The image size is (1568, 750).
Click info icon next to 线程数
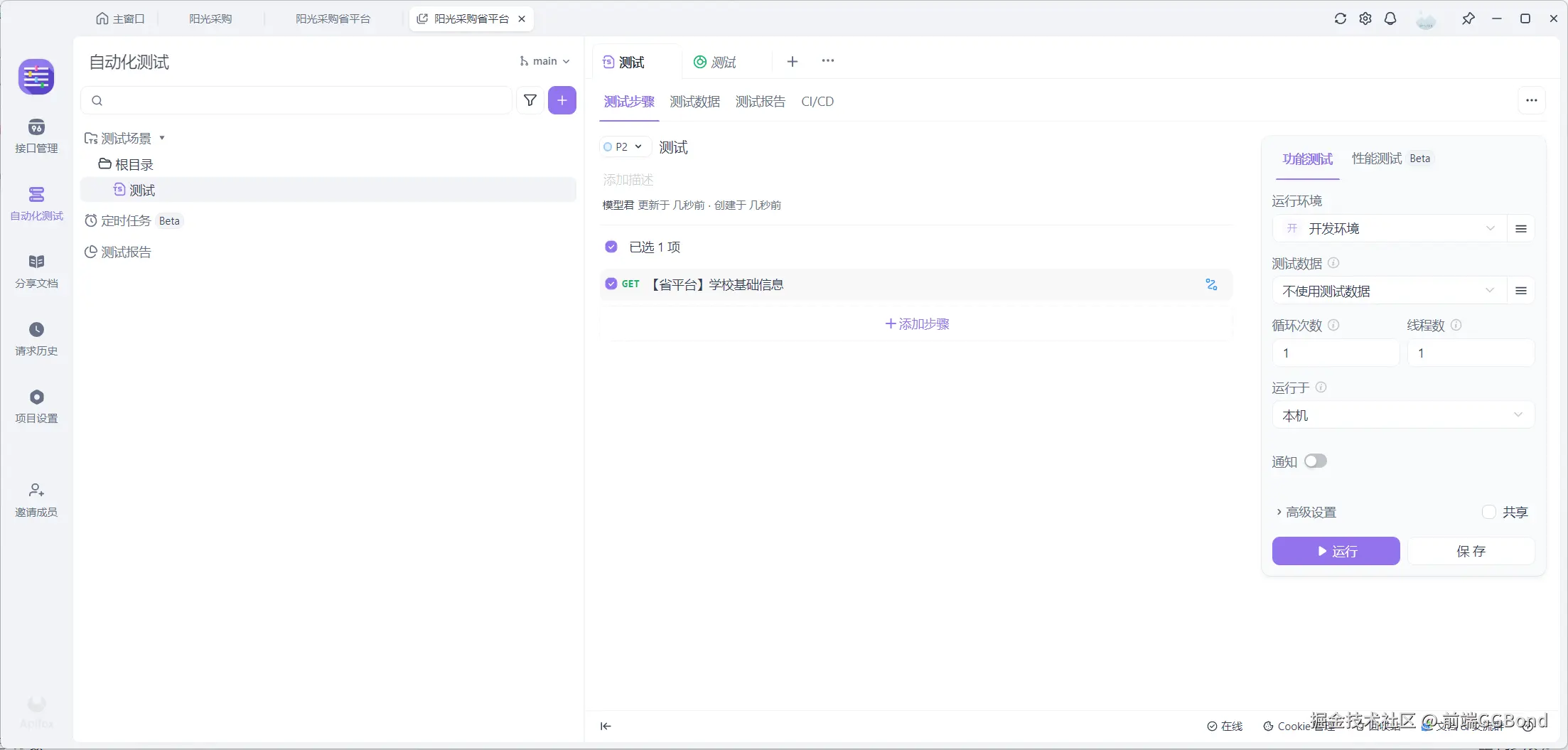[x=1456, y=325]
